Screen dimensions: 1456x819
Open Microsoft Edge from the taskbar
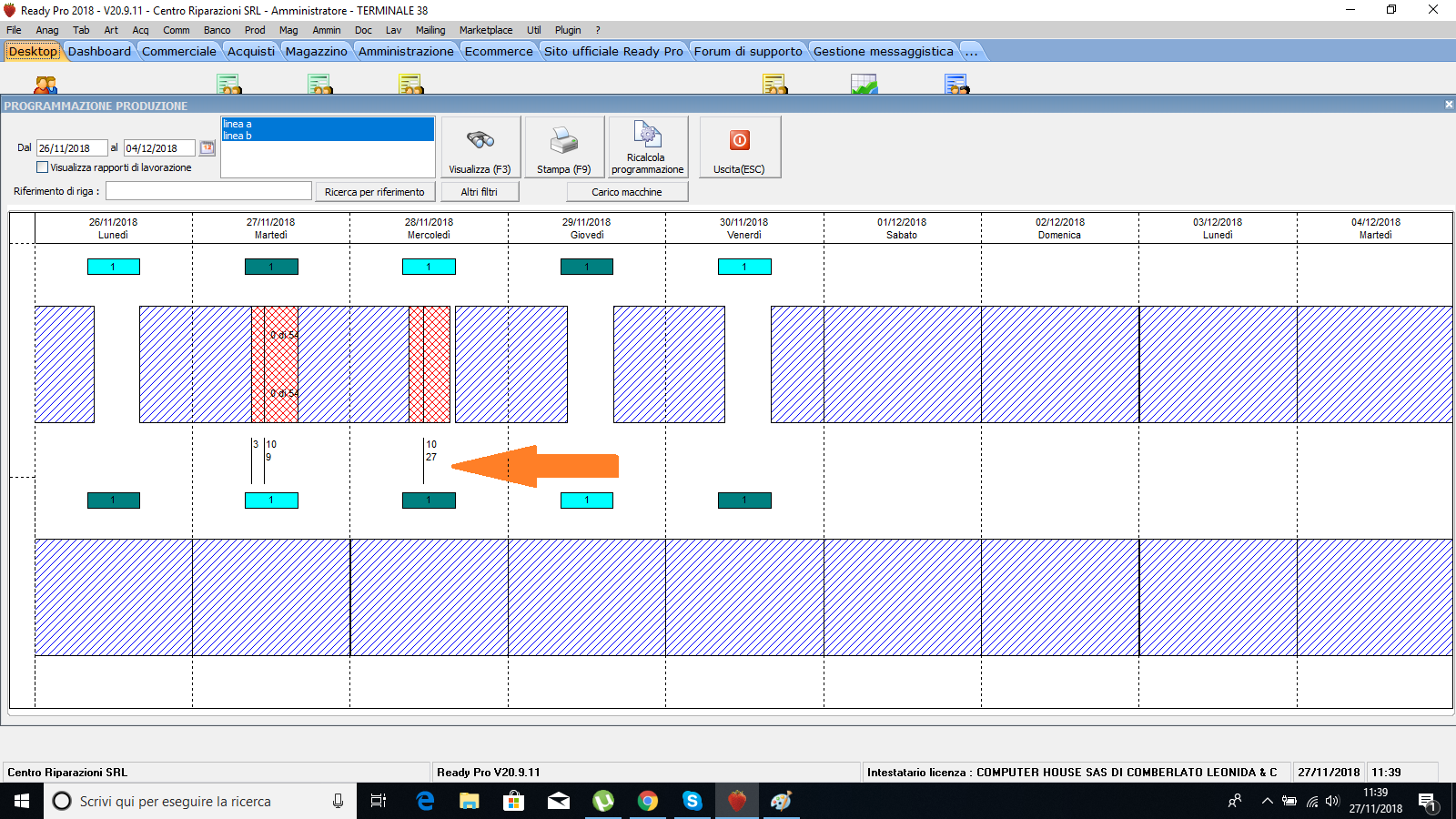click(x=425, y=801)
